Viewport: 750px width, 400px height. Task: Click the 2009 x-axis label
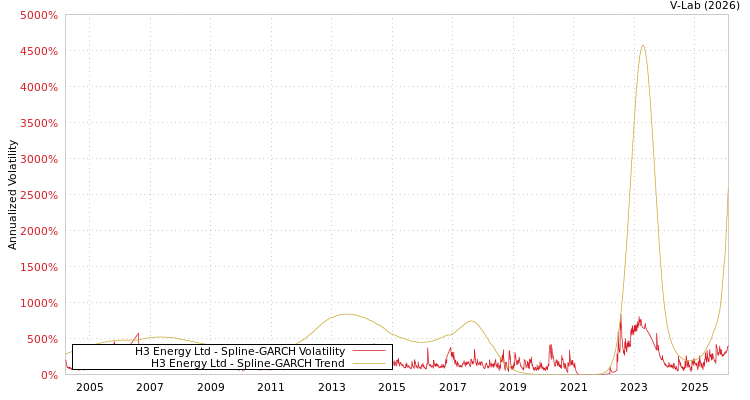click(210, 387)
